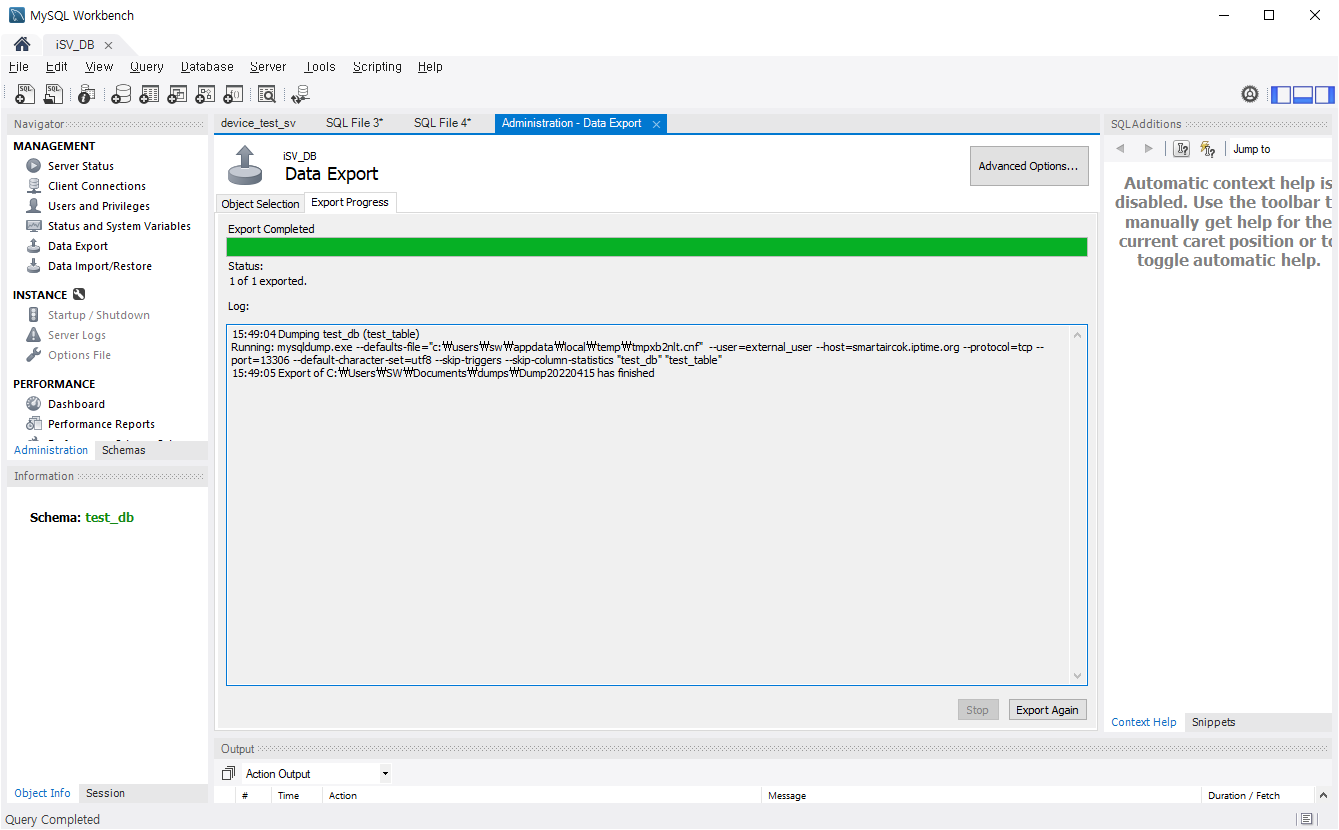
Task: Create a new view toolbar icon
Action: click(177, 94)
